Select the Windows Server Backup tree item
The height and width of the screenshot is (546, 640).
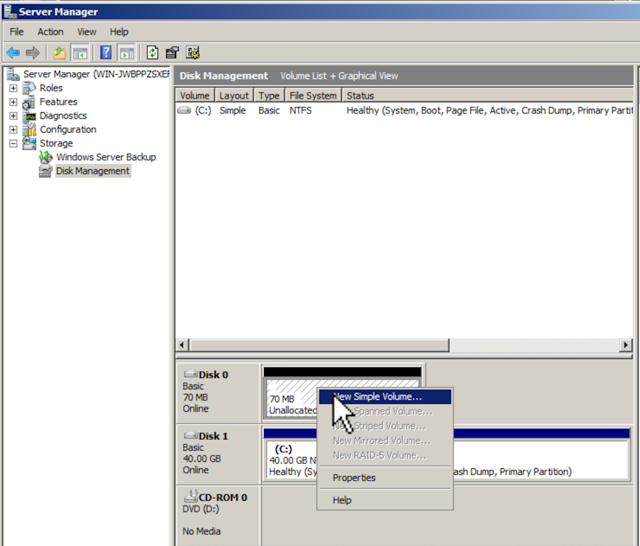coord(106,157)
